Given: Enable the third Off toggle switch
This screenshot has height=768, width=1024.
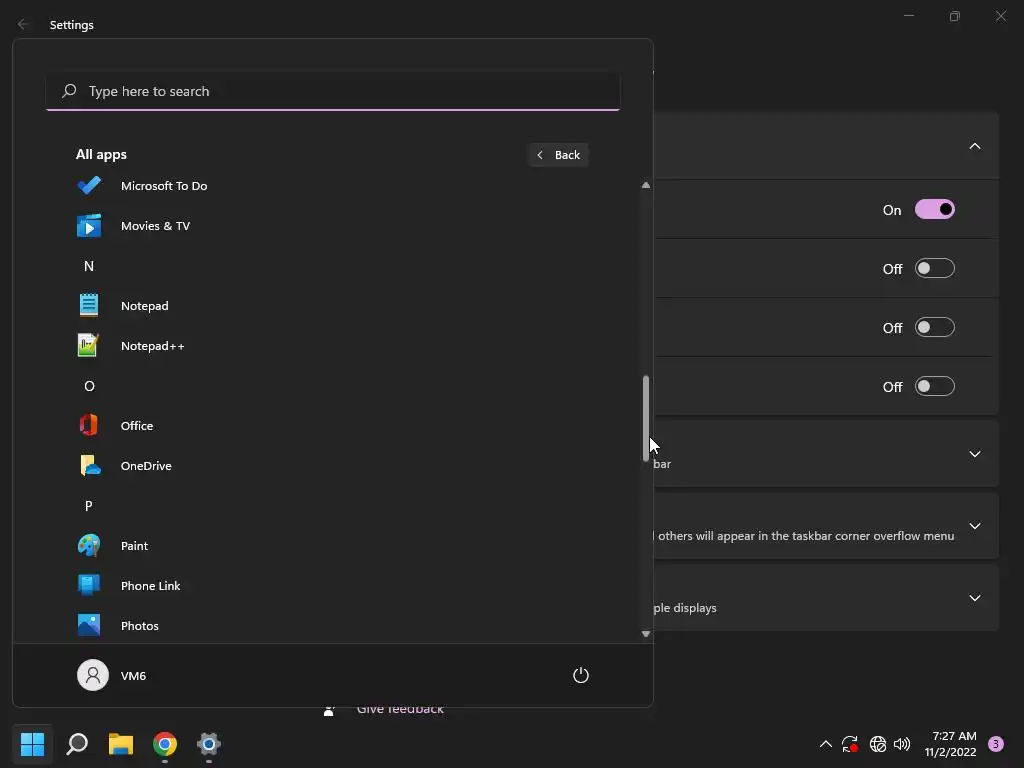Looking at the screenshot, I should [935, 386].
